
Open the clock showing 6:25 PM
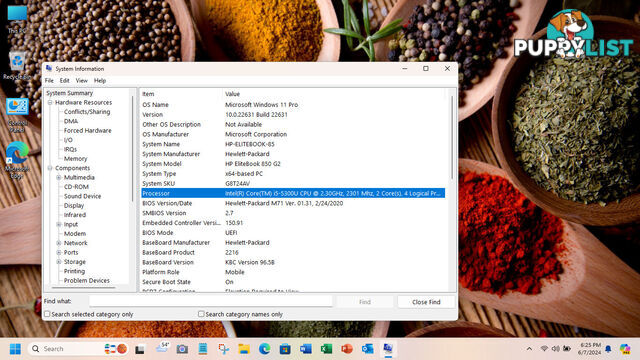point(590,349)
